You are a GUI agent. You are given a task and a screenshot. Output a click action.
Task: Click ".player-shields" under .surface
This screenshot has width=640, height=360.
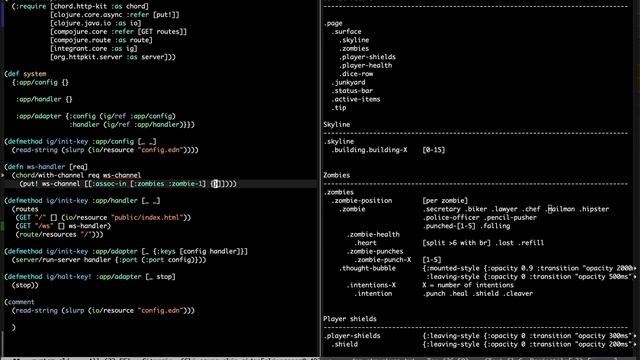coord(367,57)
